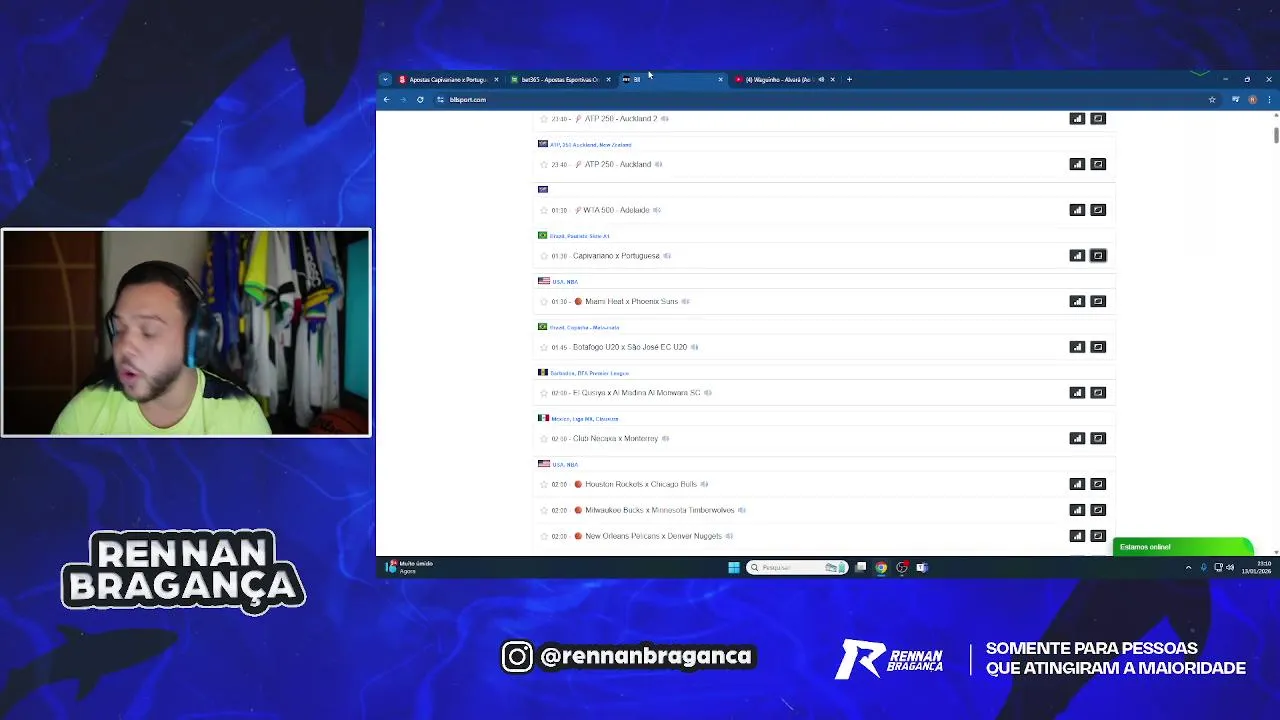Image resolution: width=1280 pixels, height=720 pixels.
Task: Click sound icon next to Capivariano x Portuguesa
Action: click(667, 256)
